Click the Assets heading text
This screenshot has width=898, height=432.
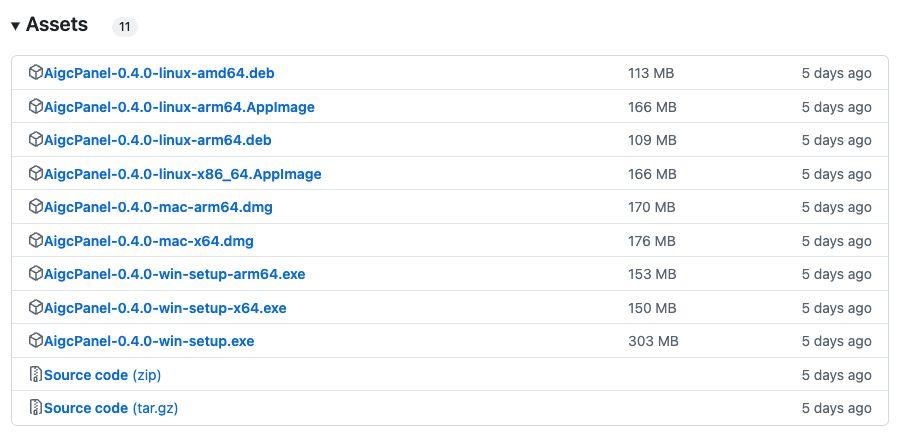point(57,25)
